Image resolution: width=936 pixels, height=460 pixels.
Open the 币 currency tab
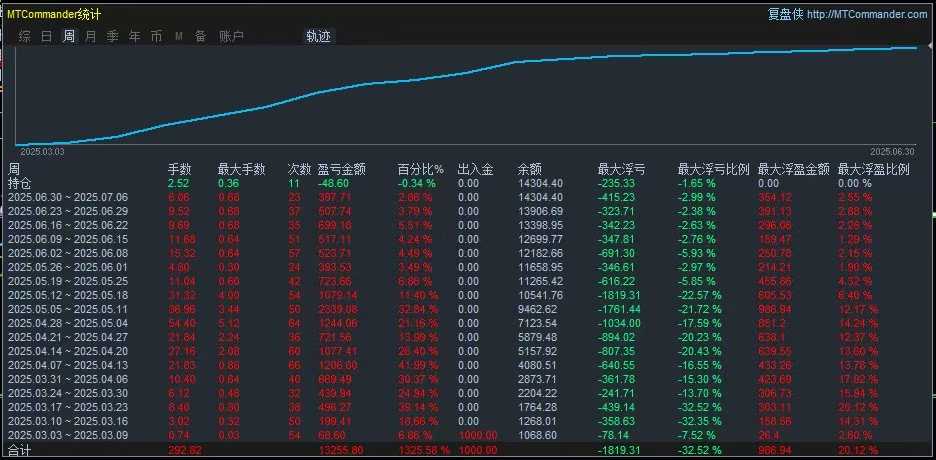[156, 36]
